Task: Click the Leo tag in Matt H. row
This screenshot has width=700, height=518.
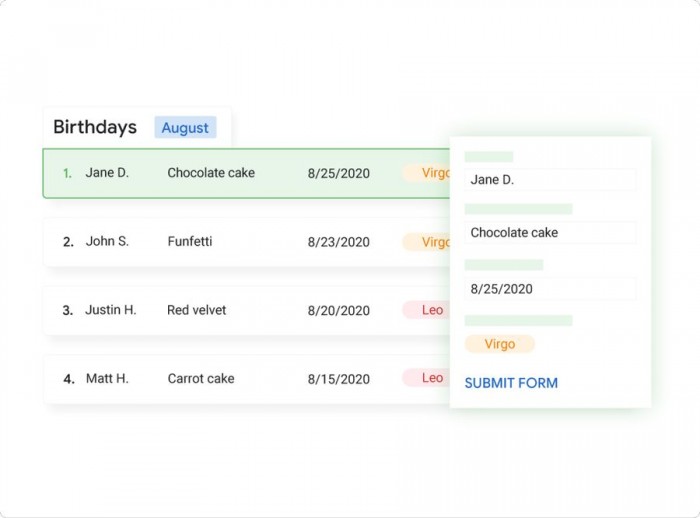Action: pyautogui.click(x=430, y=378)
